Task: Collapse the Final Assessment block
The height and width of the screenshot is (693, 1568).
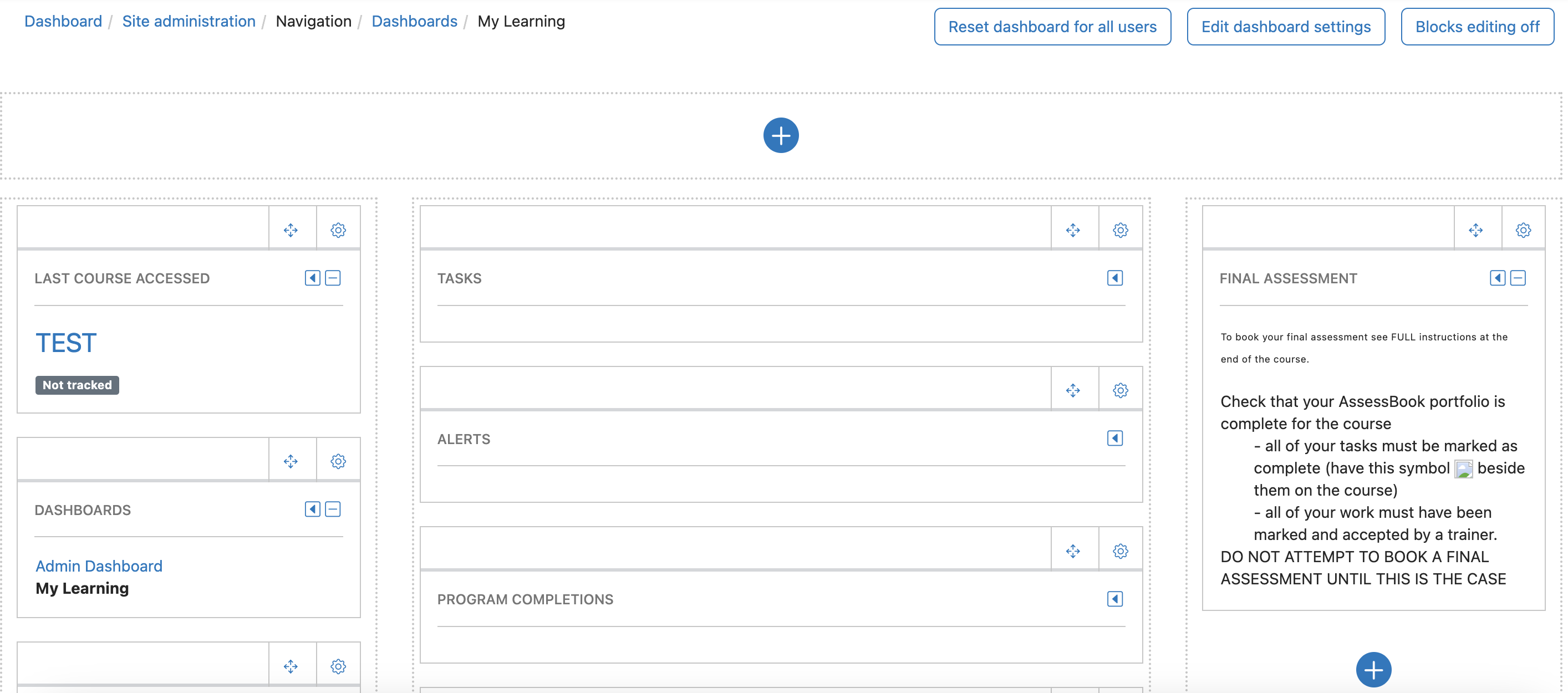Action: pyautogui.click(x=1518, y=278)
